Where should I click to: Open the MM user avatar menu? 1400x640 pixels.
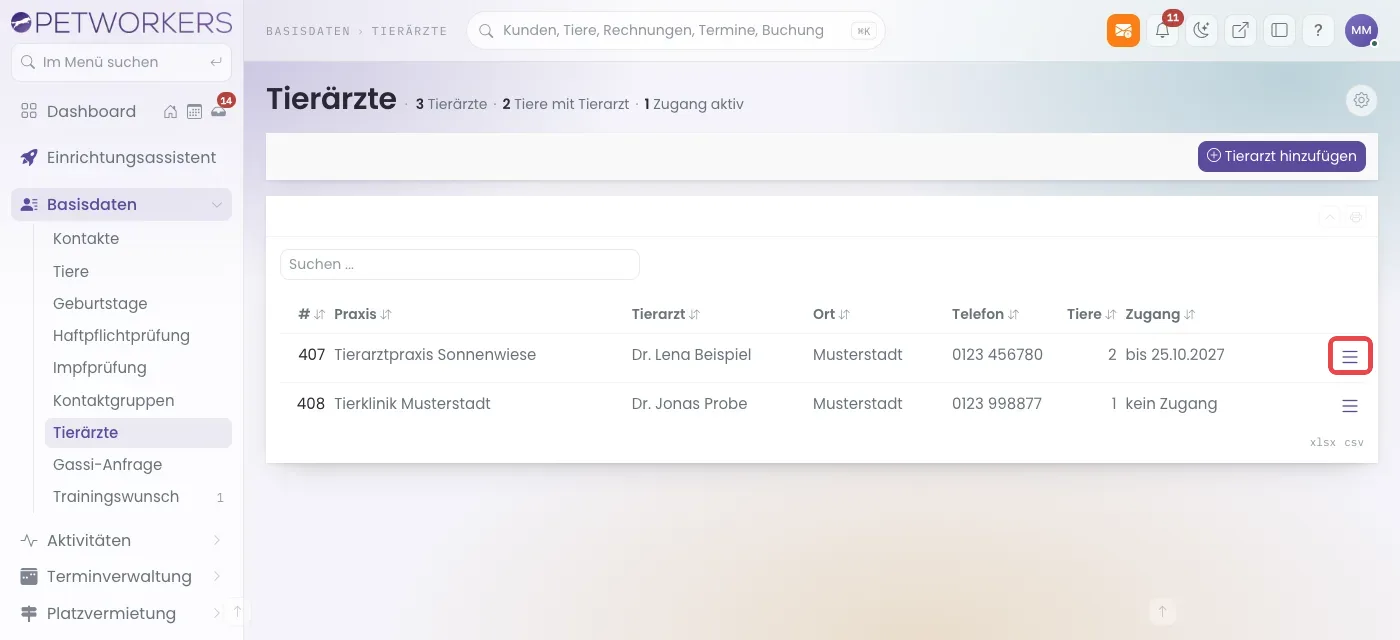coord(1361,30)
